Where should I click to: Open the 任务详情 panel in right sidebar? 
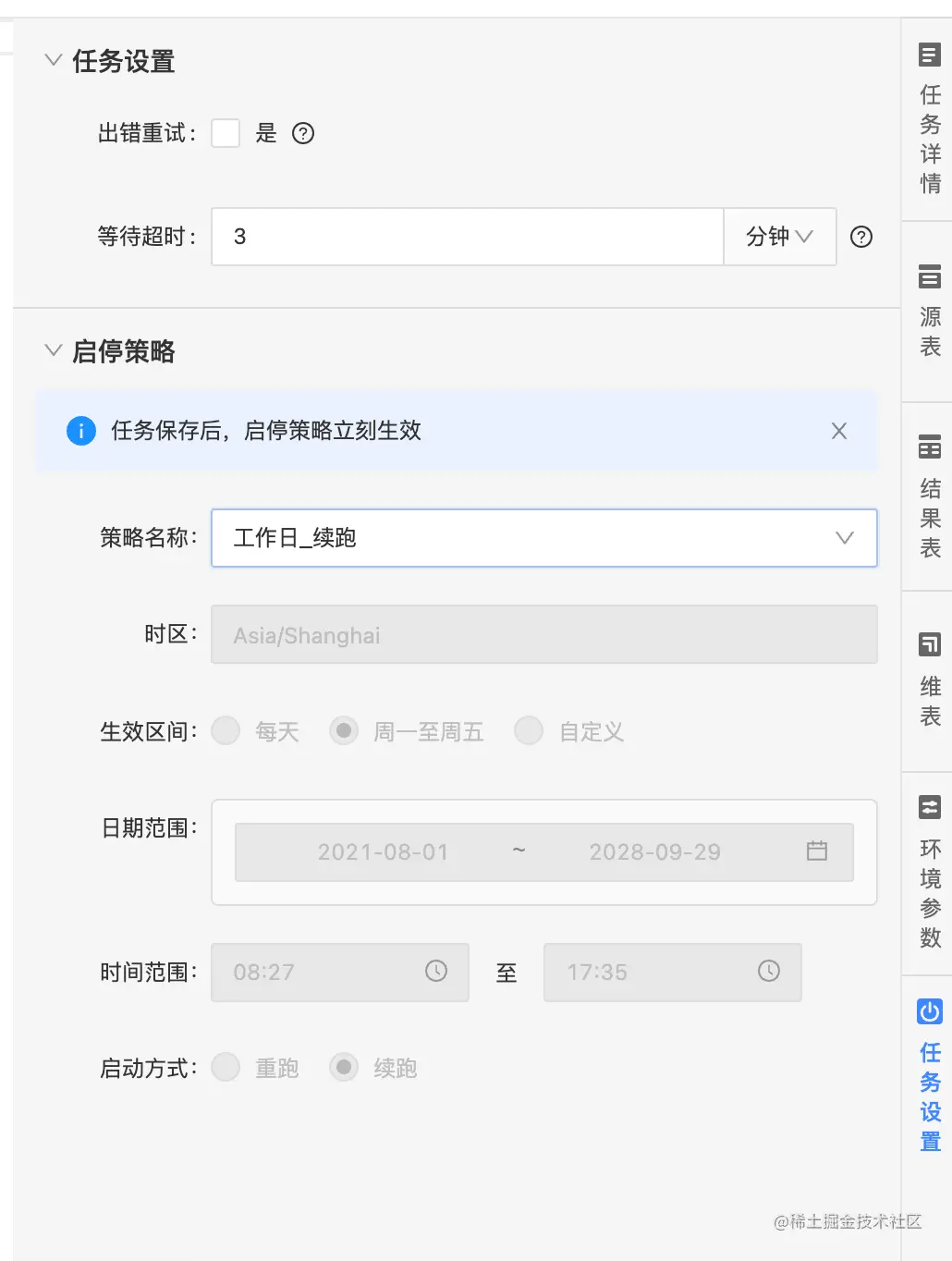(928, 120)
